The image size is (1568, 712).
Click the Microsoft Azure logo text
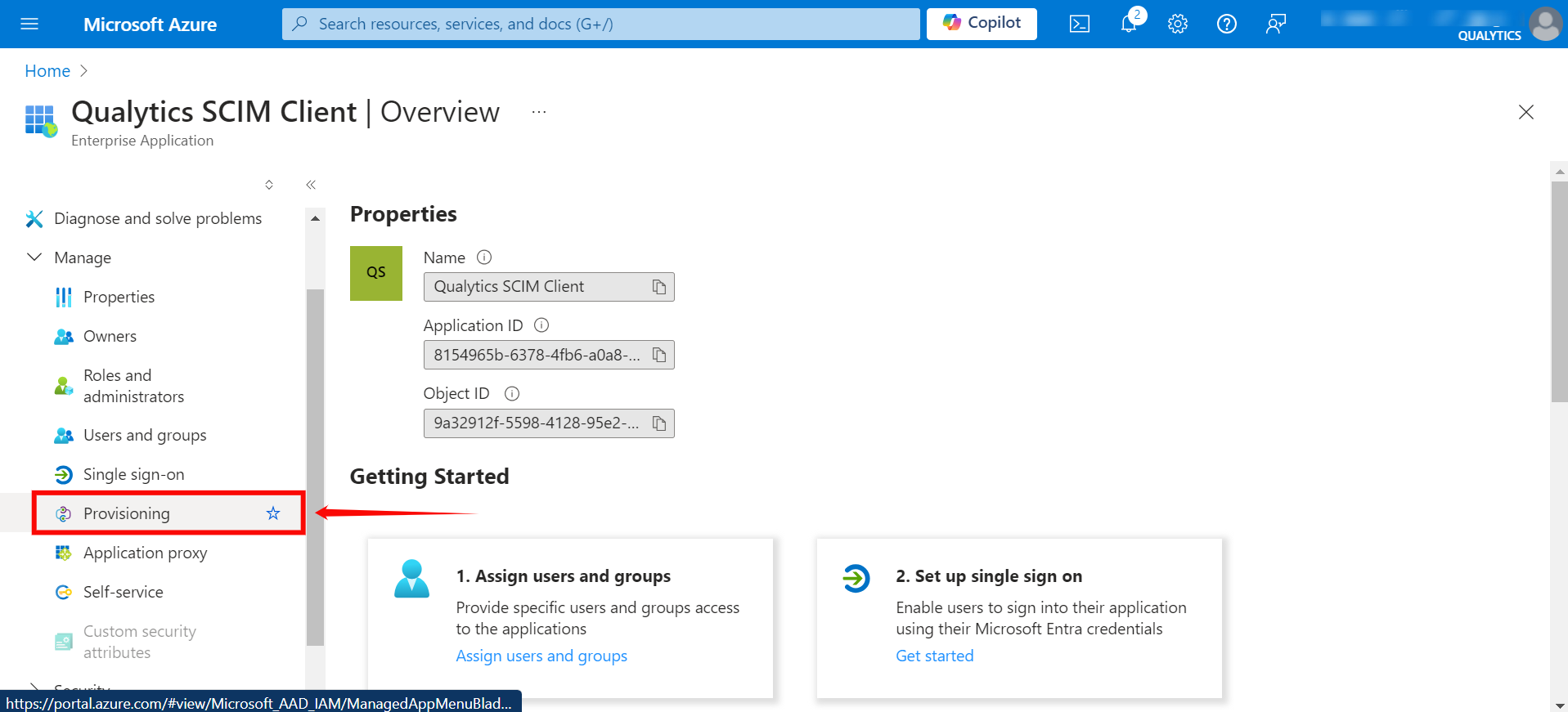click(x=150, y=25)
